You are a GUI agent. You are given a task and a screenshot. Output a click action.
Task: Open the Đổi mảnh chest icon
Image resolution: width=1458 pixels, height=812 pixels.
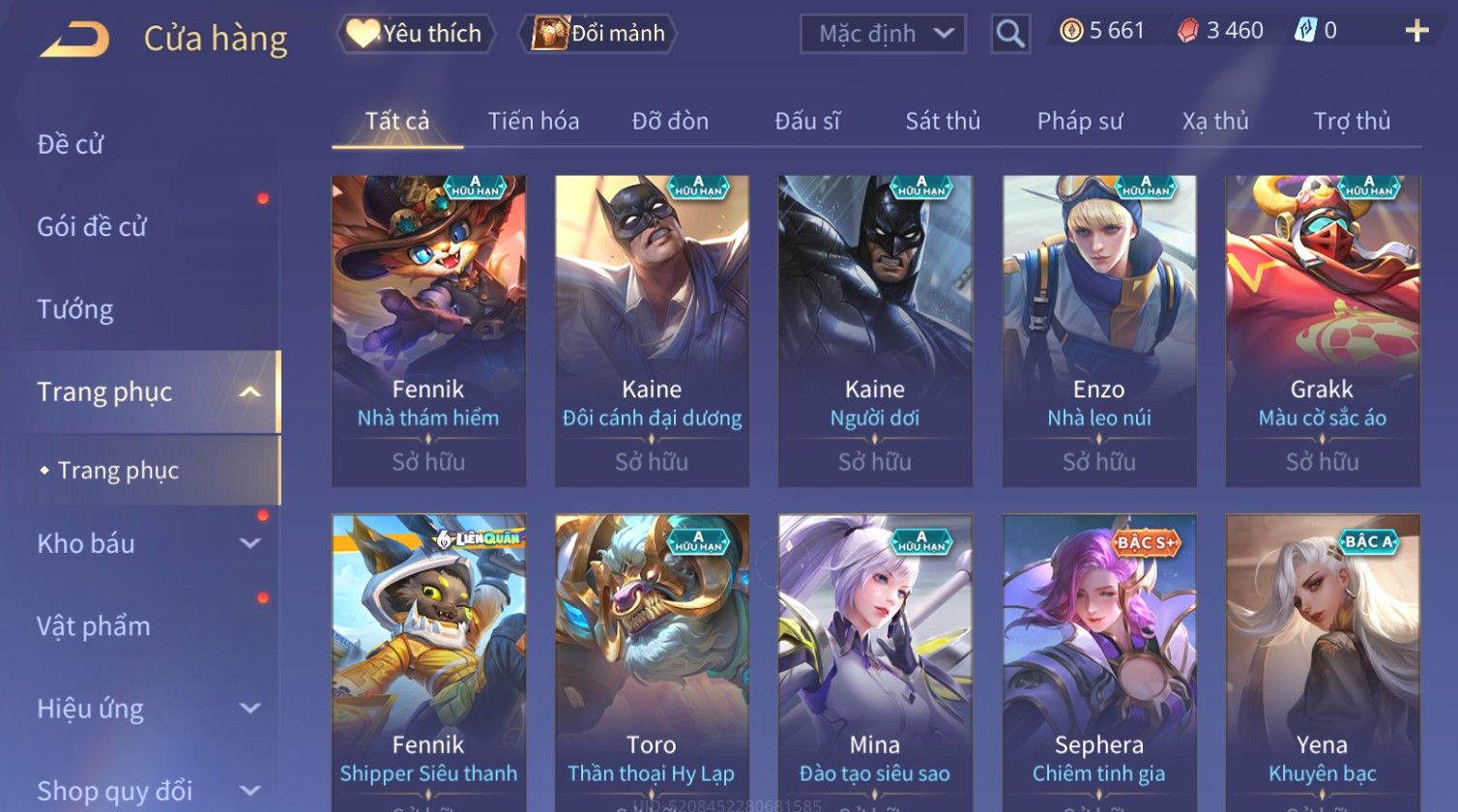(550, 33)
